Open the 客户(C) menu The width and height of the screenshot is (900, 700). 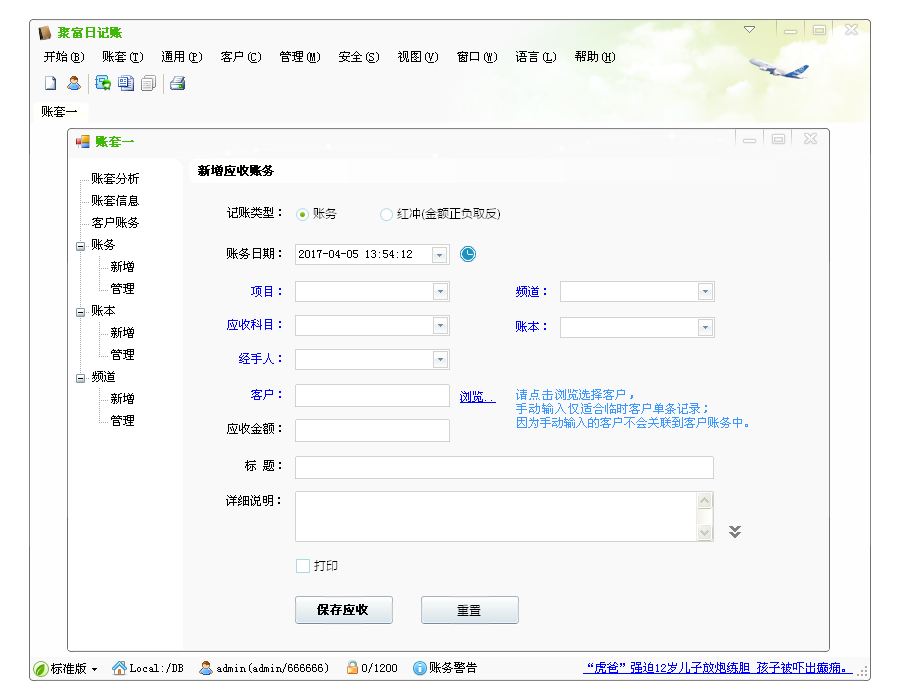click(240, 57)
